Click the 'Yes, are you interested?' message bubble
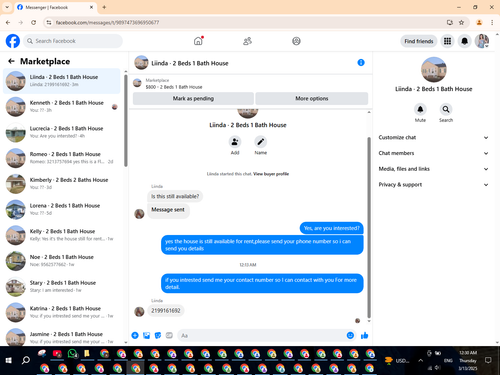 coord(332,228)
